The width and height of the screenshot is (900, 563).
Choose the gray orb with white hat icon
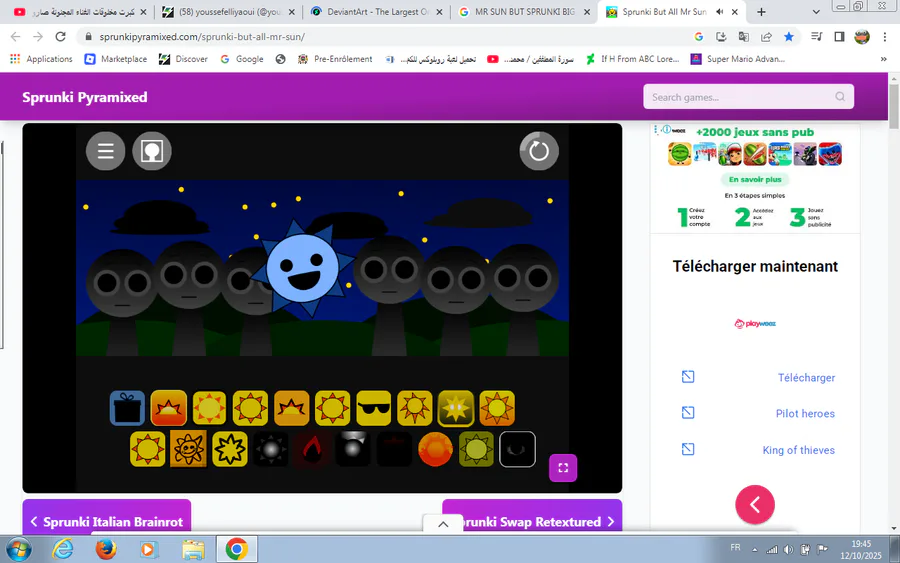coord(352,449)
